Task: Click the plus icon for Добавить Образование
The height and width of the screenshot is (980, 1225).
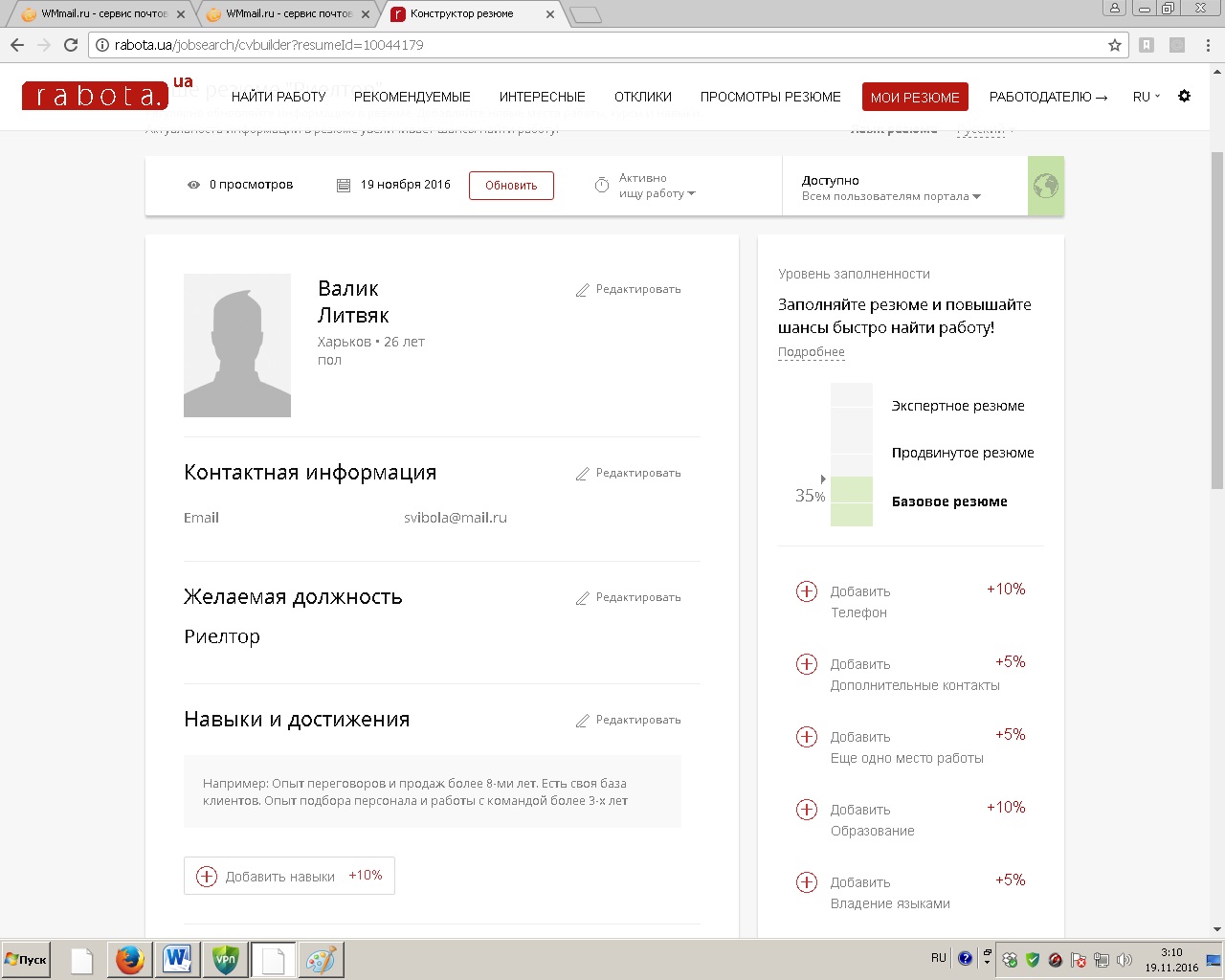Action: click(807, 810)
